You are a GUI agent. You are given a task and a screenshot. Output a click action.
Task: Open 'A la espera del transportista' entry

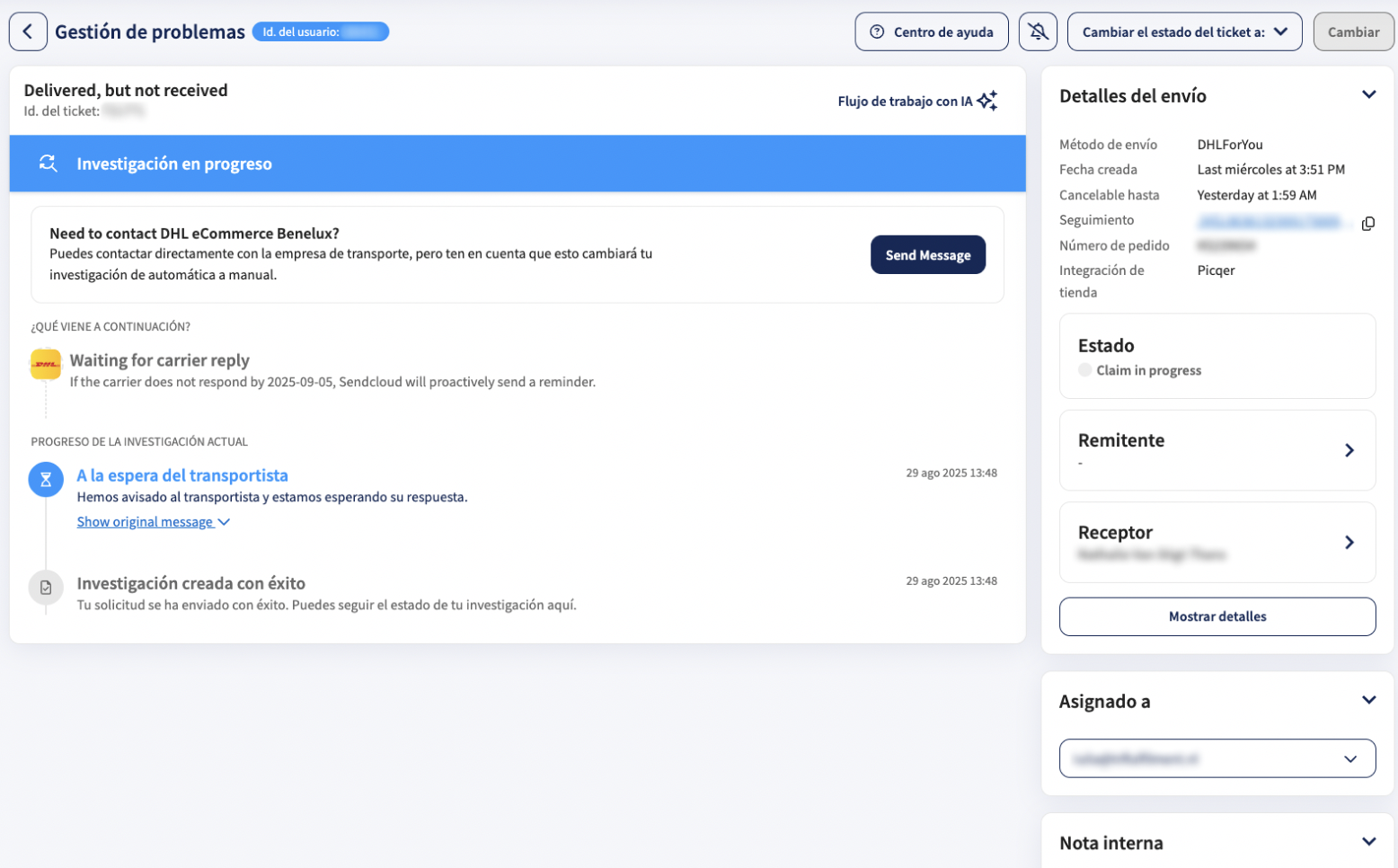pyautogui.click(x=182, y=475)
